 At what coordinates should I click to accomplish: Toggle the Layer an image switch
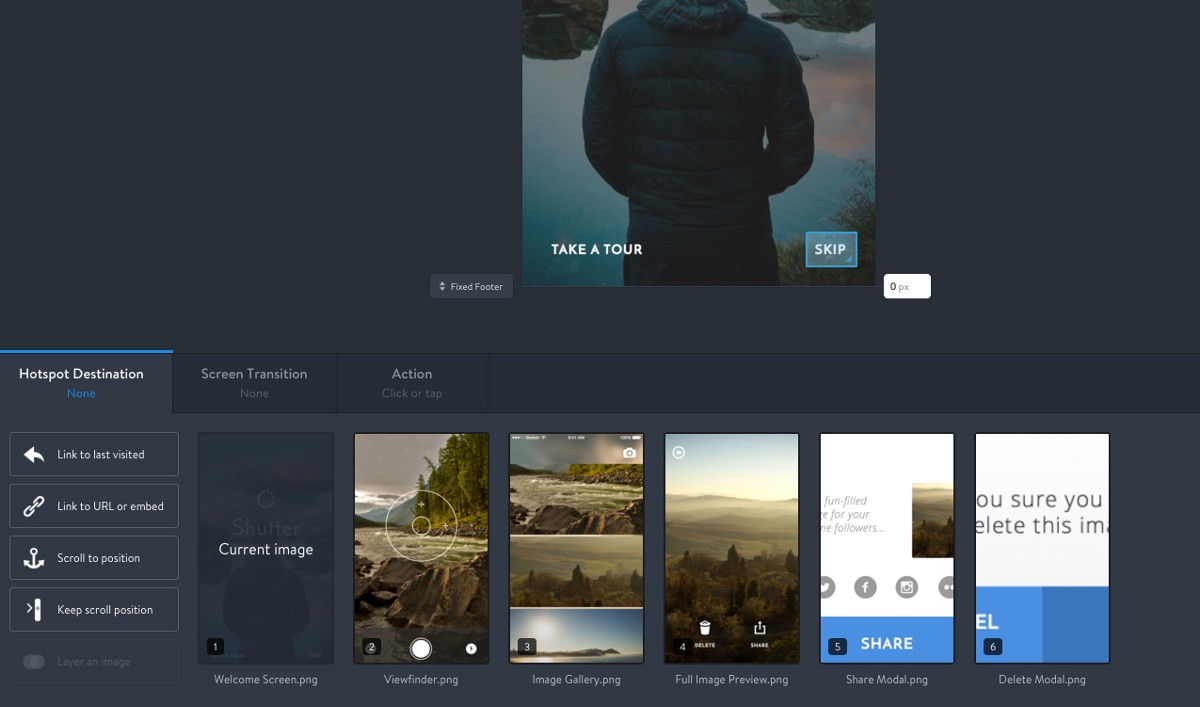click(x=34, y=662)
